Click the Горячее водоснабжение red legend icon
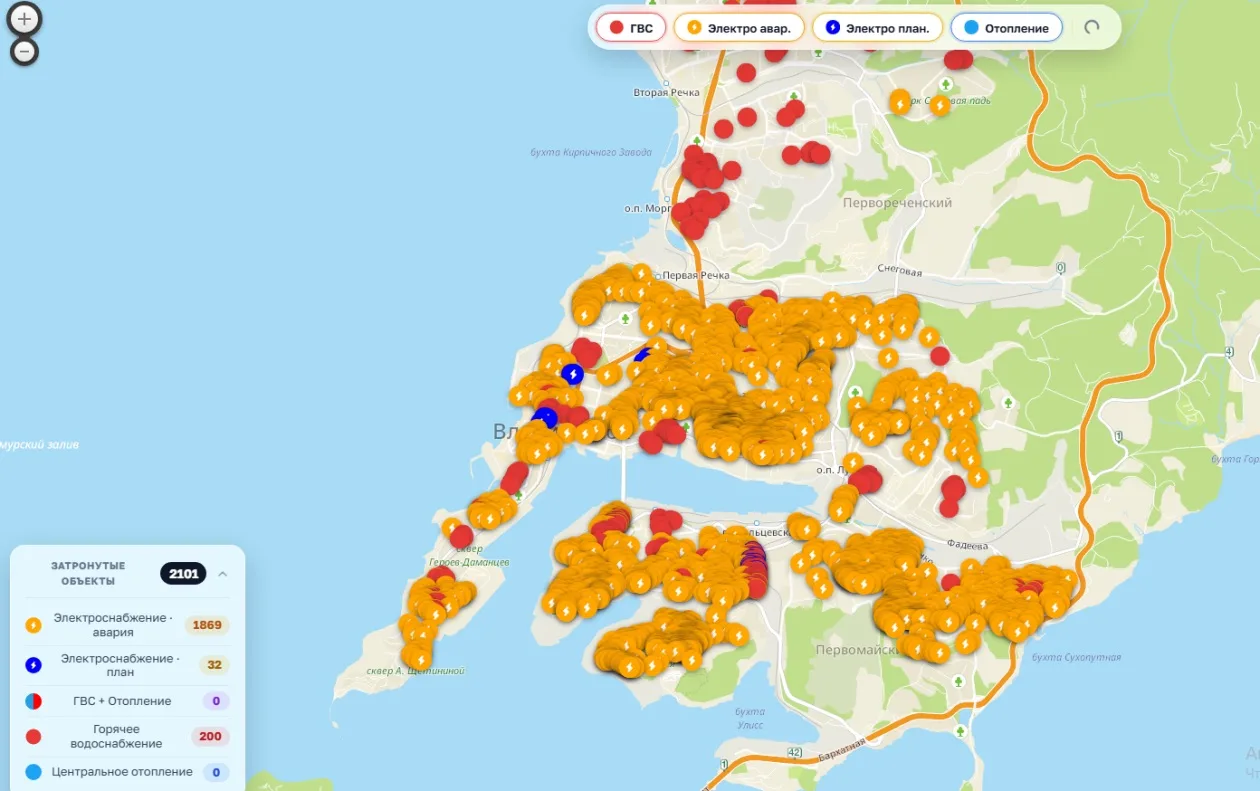Image resolution: width=1260 pixels, height=791 pixels. [33, 737]
